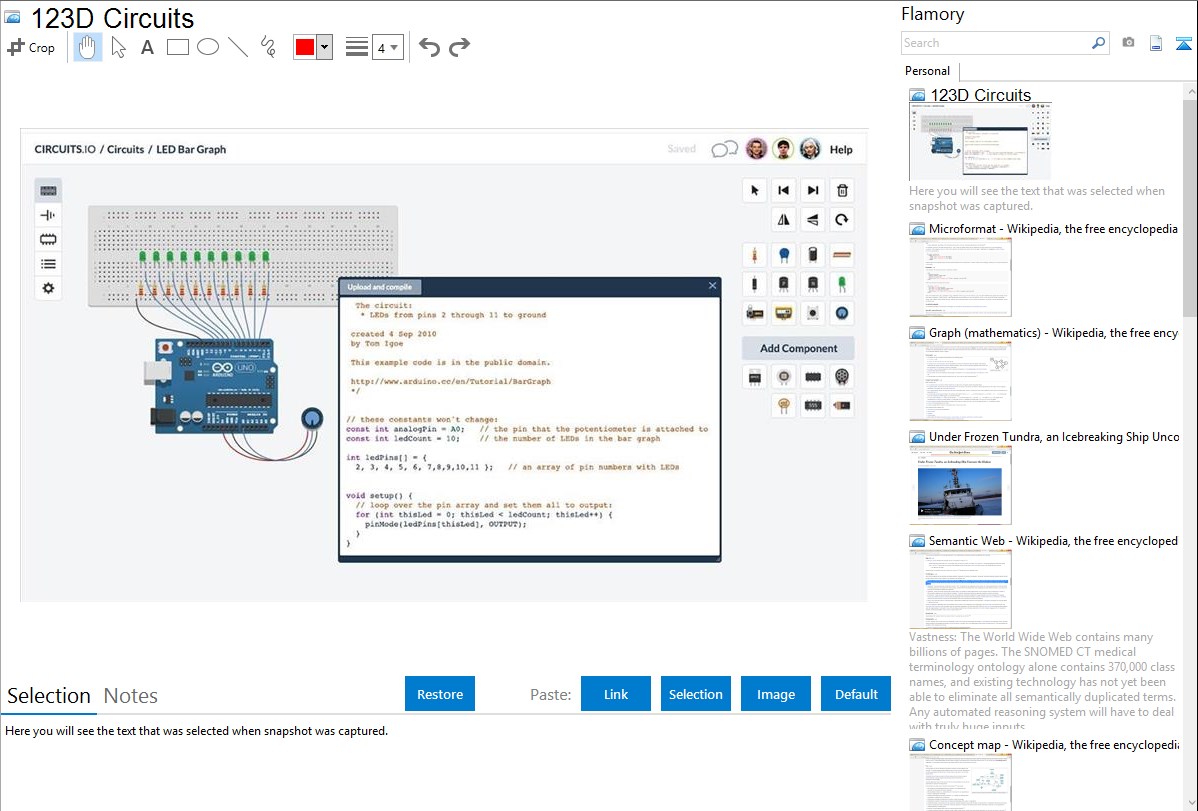Click the schematic view sidebar icon
Image resolution: width=1198 pixels, height=811 pixels.
(48, 216)
